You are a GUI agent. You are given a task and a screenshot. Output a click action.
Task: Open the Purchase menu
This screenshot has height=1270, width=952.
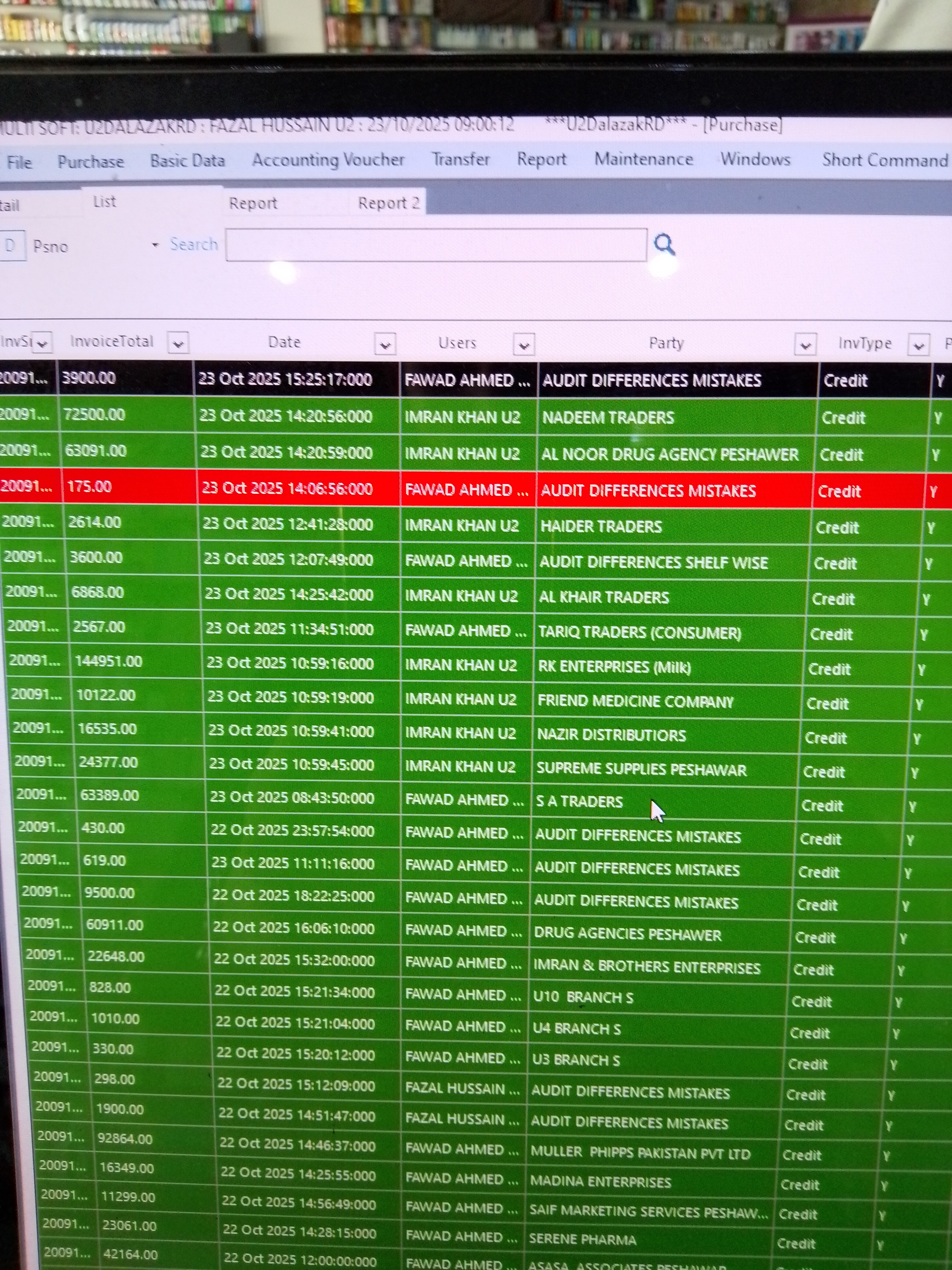91,162
